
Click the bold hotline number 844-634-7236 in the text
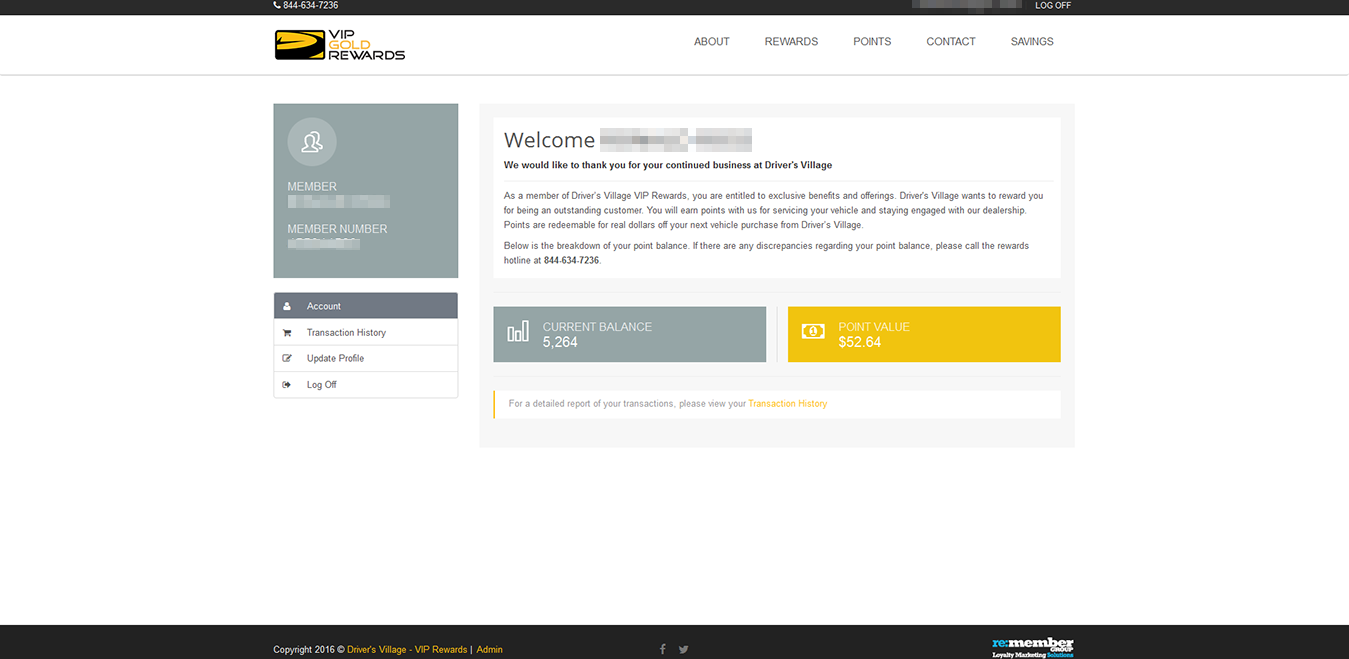point(571,260)
